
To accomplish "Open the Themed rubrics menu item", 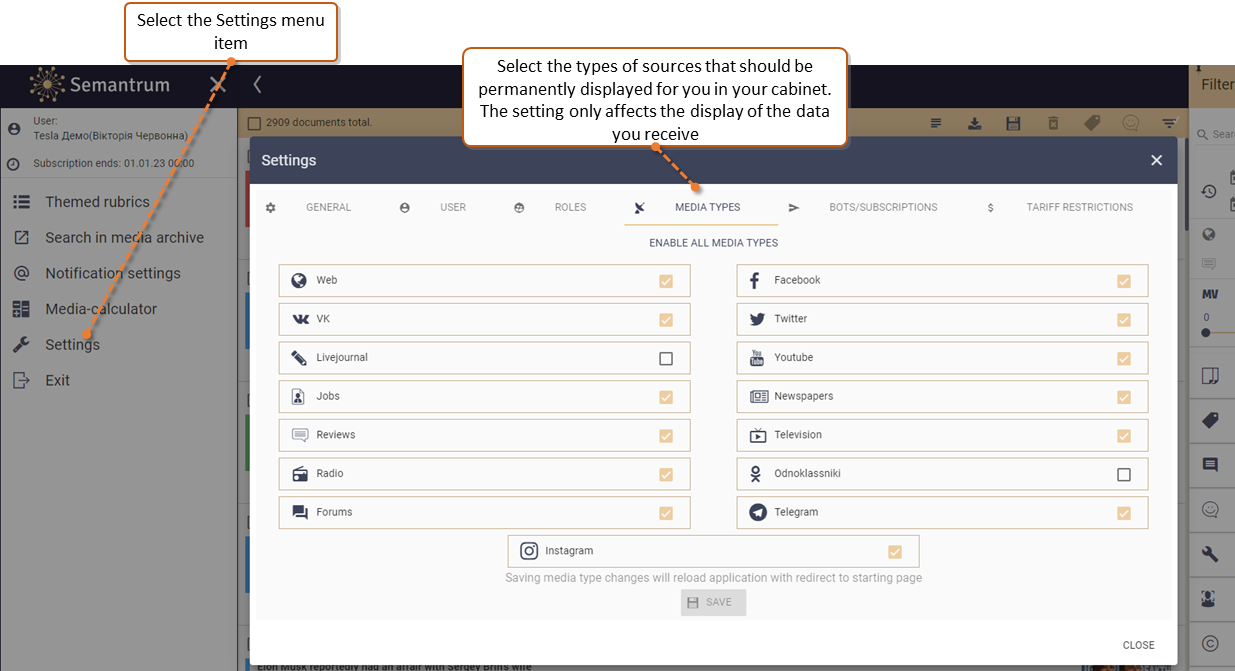I will click(97, 202).
